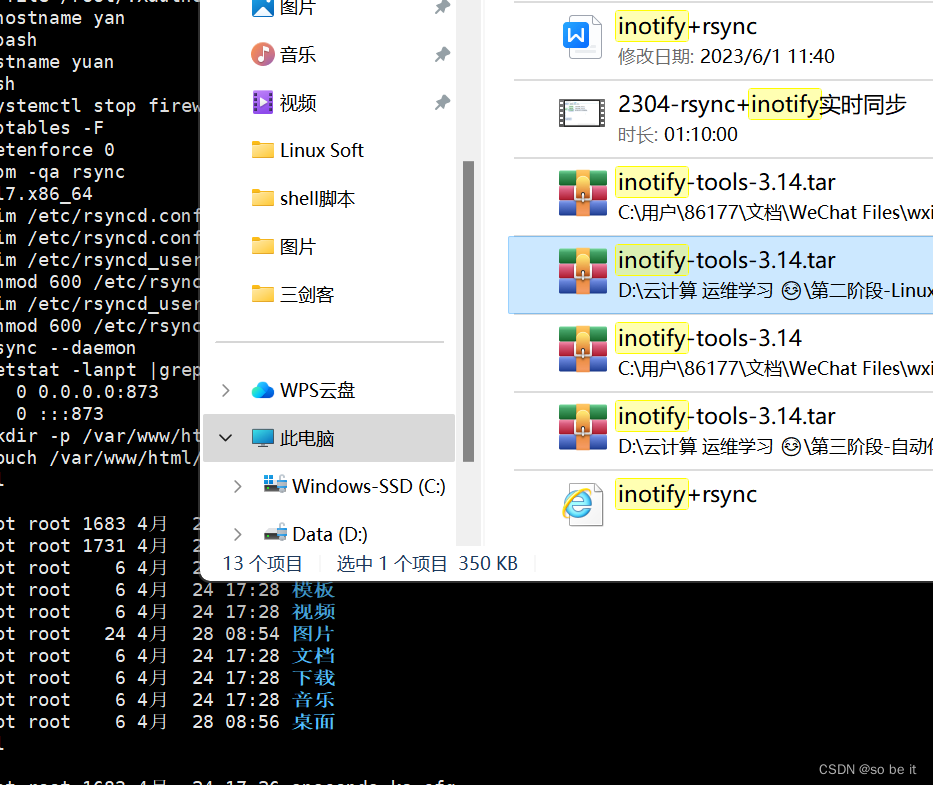Open the WPS document inotify+rsync

[684, 26]
